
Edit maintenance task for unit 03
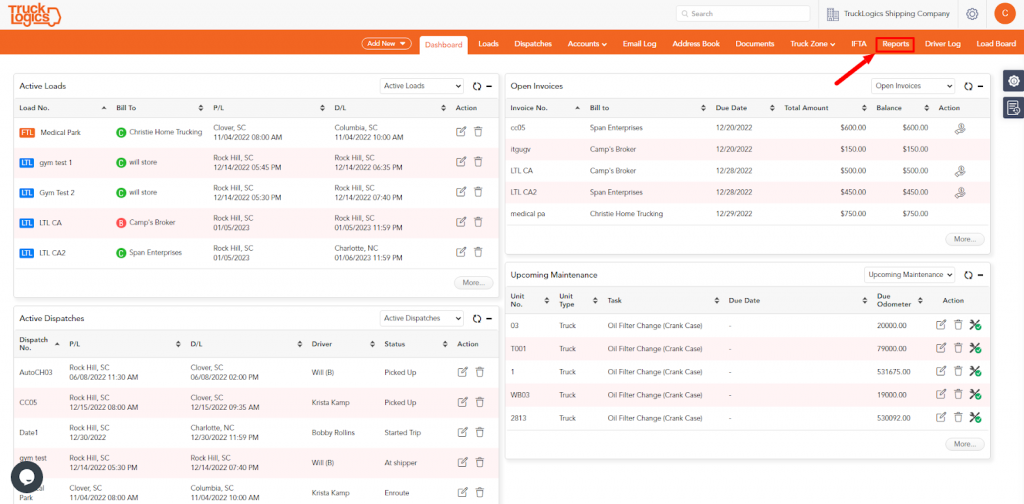tap(941, 325)
